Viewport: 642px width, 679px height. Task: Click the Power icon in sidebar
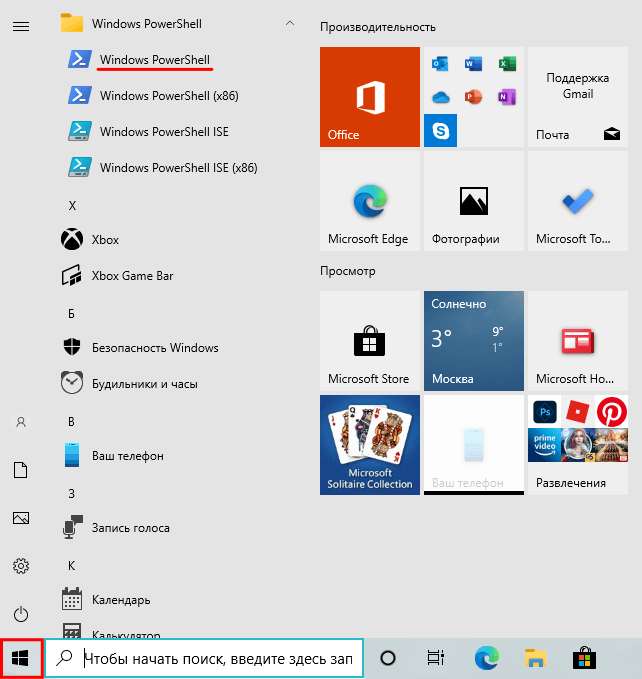pos(21,614)
